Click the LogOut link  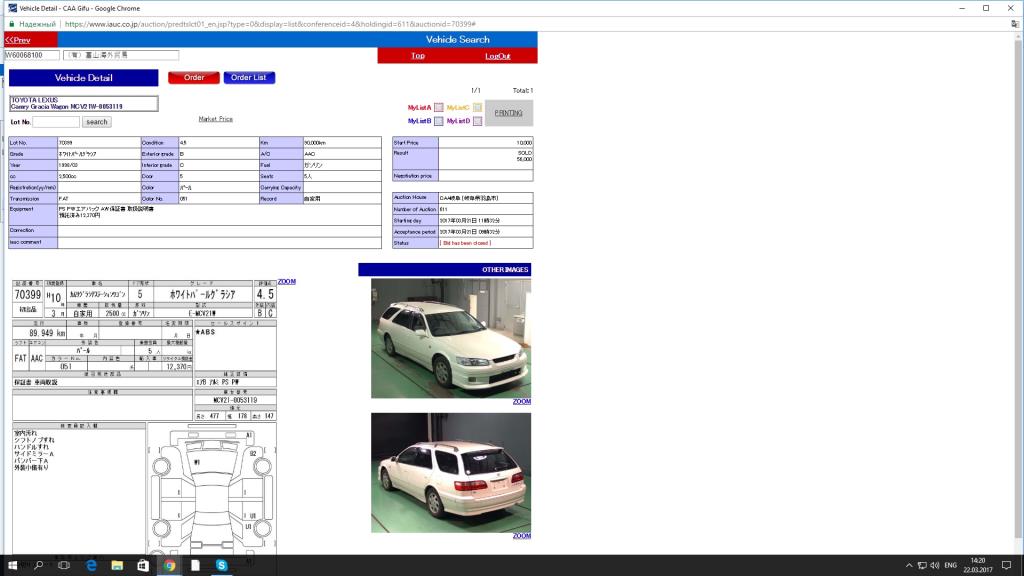click(498, 56)
